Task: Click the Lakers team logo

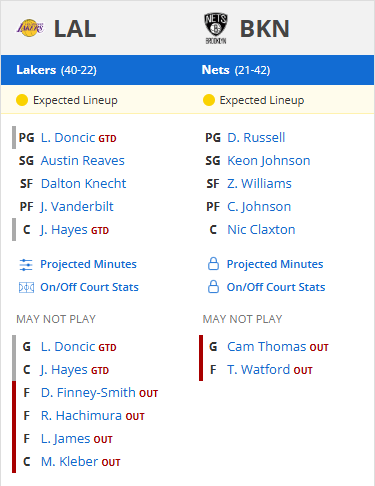Action: tap(30, 28)
